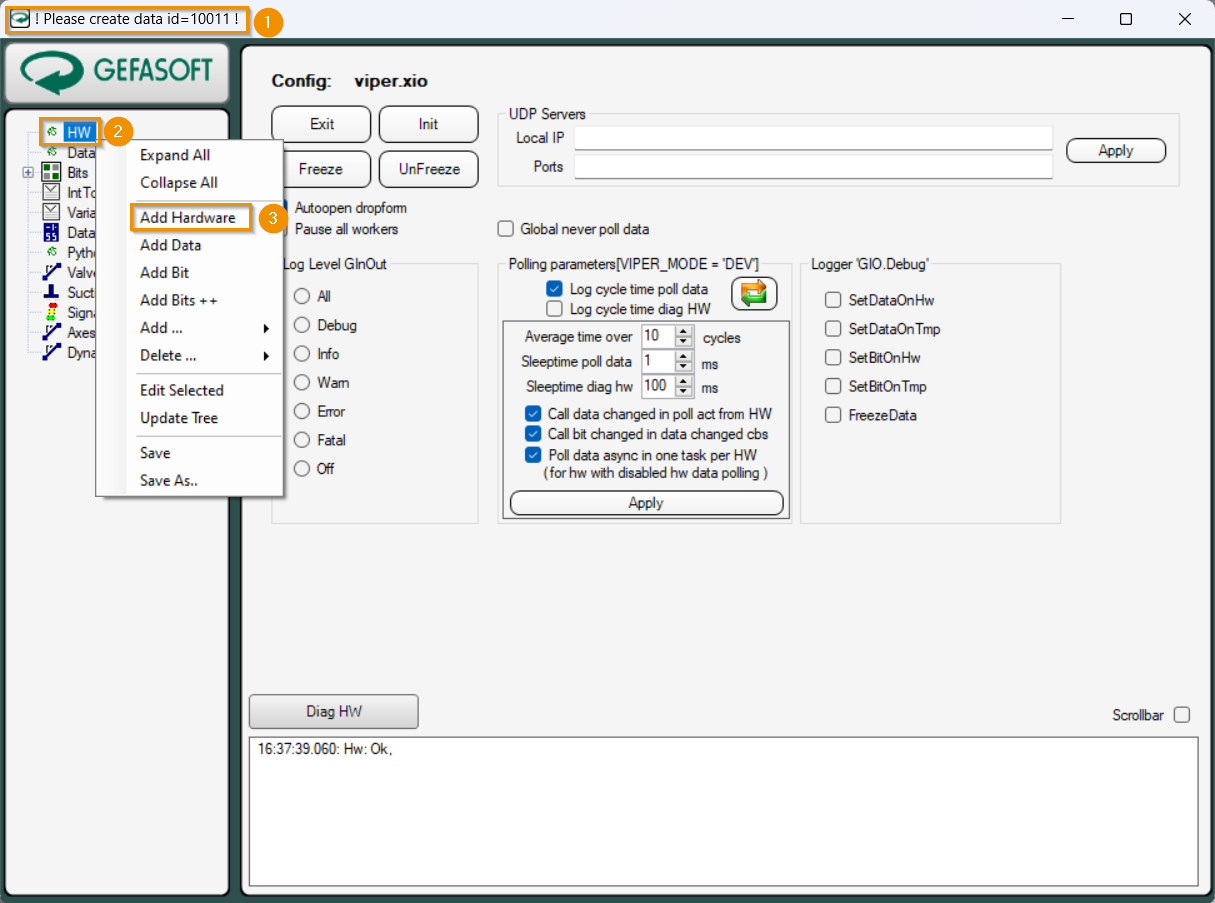Click the Dyna node icon in tree
The height and width of the screenshot is (903, 1215).
51,352
